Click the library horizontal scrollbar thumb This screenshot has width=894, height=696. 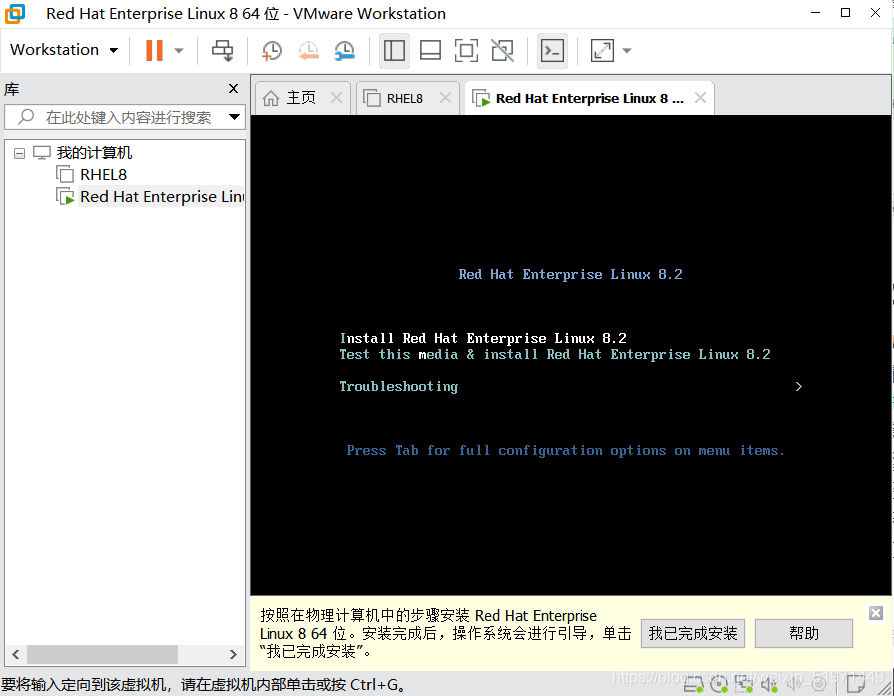[102, 654]
